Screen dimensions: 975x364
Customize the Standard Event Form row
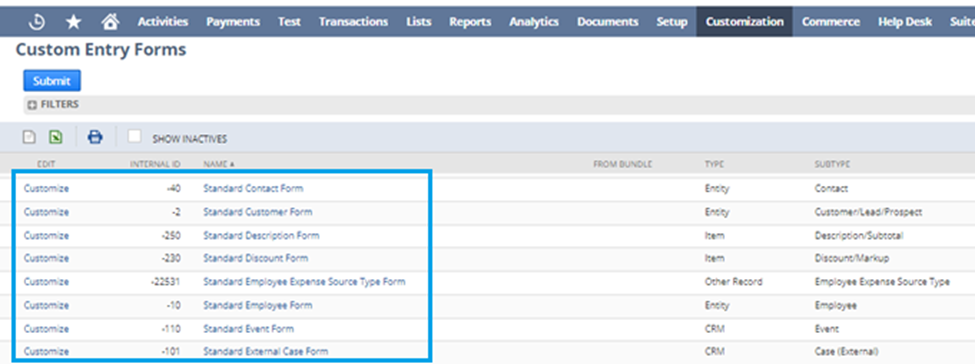47,329
